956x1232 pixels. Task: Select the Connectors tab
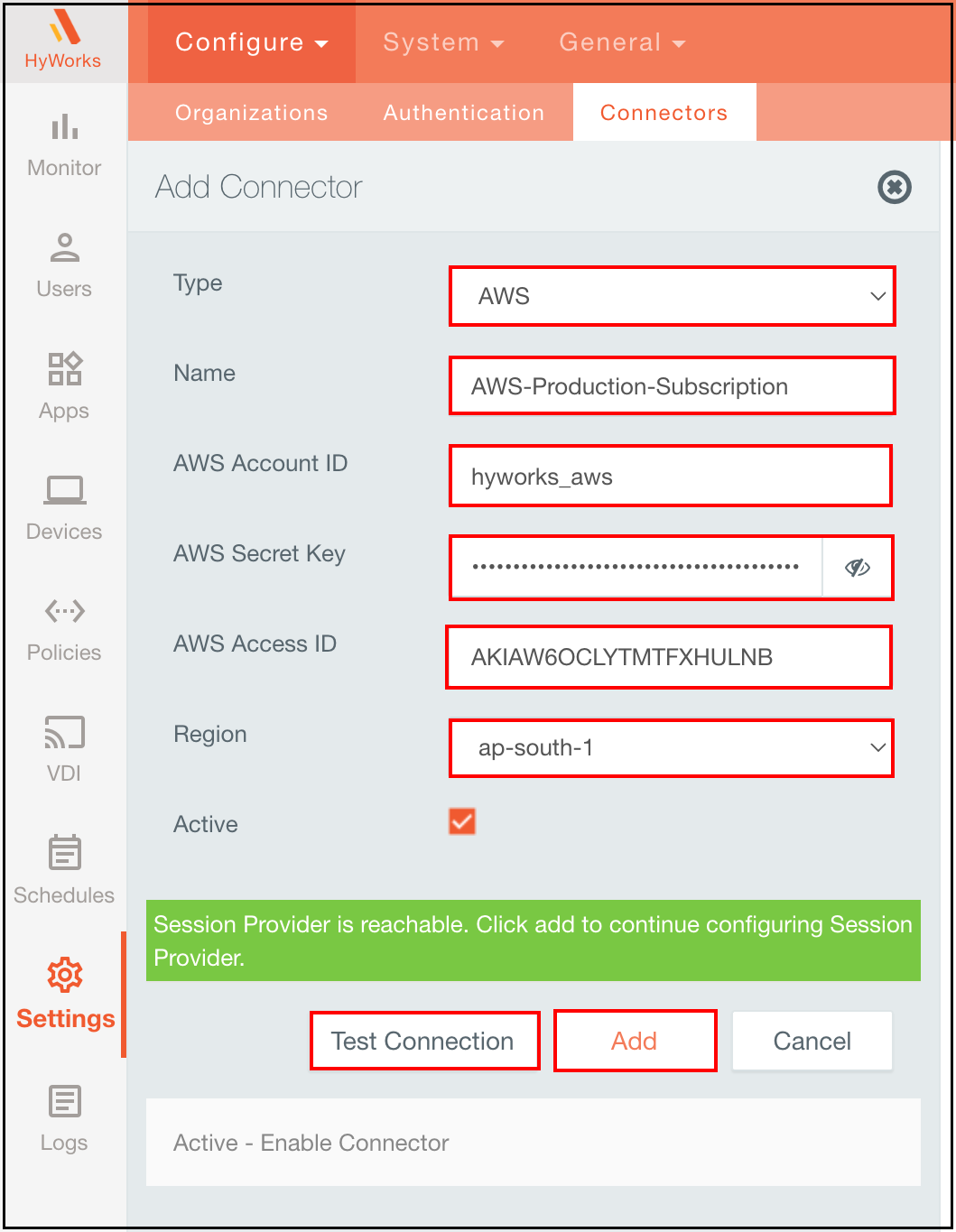tap(664, 113)
